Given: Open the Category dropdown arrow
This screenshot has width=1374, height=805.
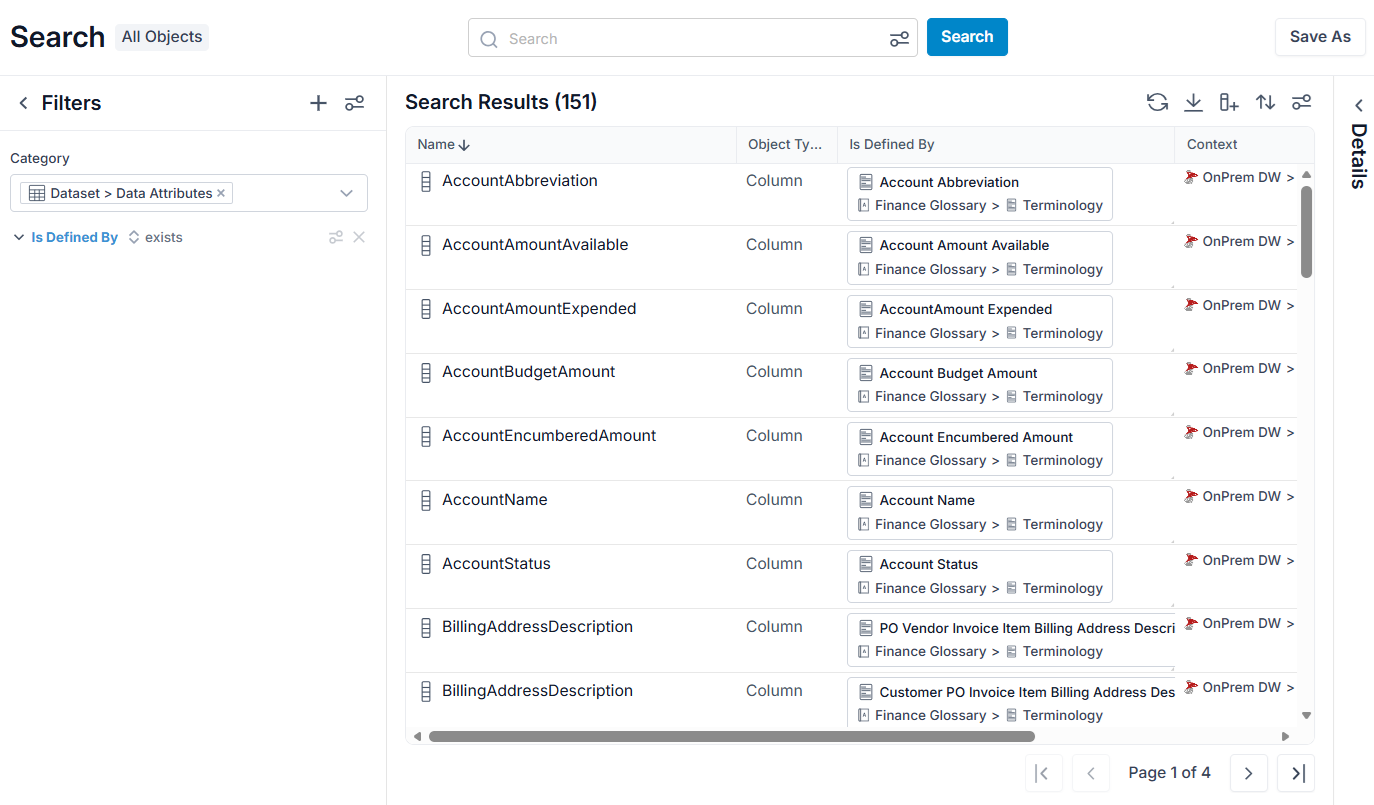Looking at the screenshot, I should tap(347, 193).
